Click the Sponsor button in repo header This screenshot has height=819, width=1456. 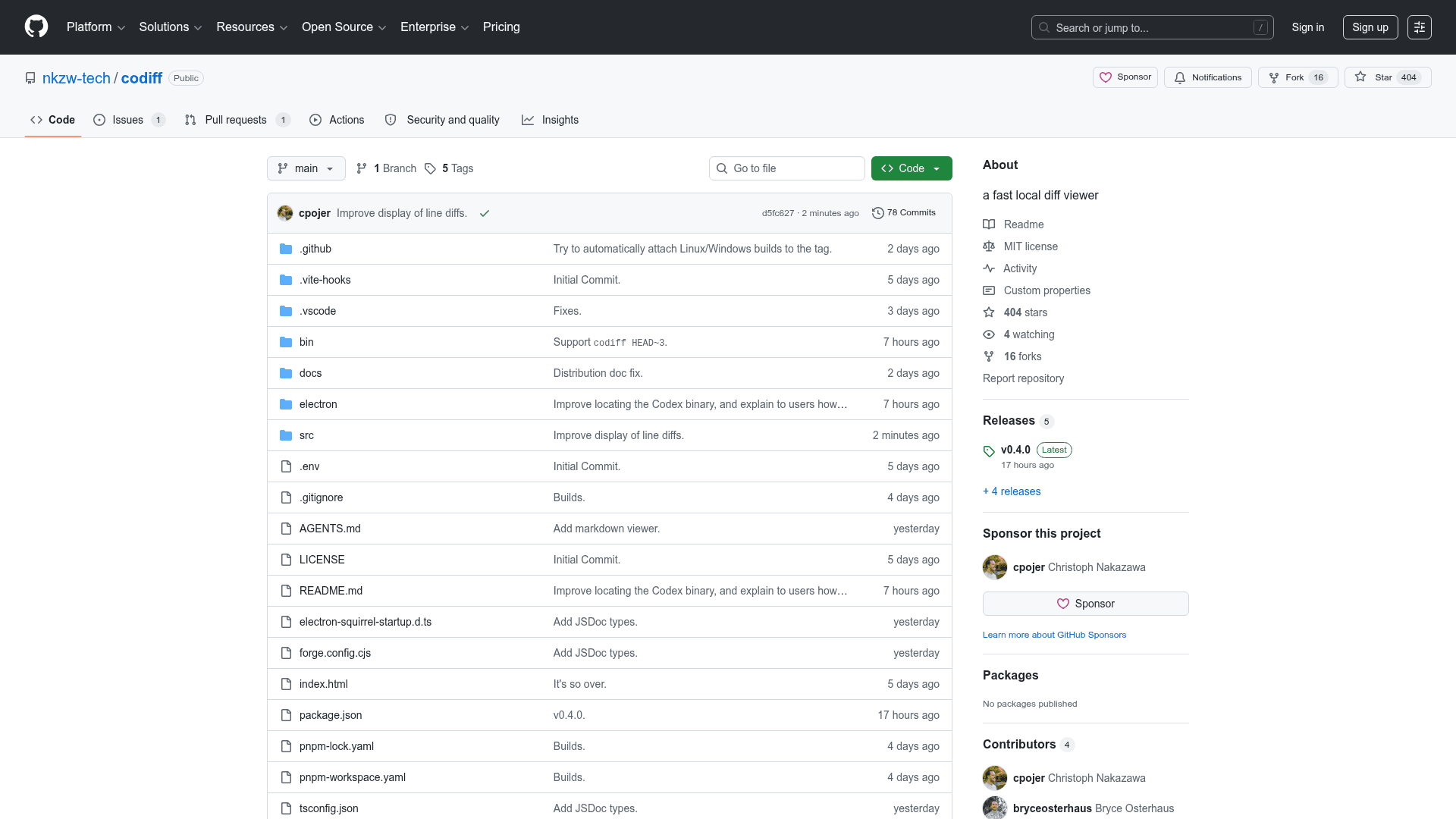click(x=1125, y=77)
